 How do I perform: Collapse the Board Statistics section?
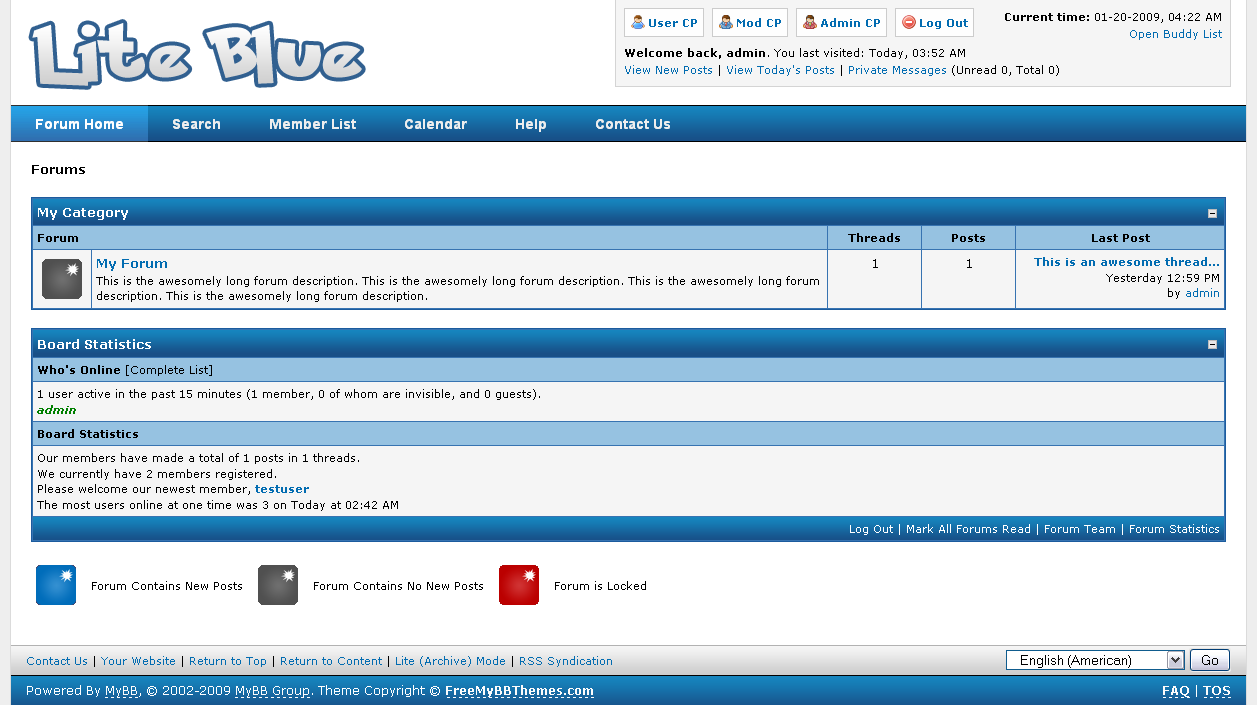click(1212, 345)
